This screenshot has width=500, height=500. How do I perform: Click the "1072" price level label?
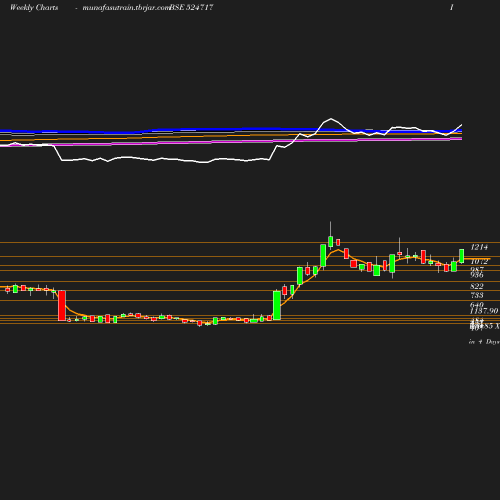coord(479,261)
